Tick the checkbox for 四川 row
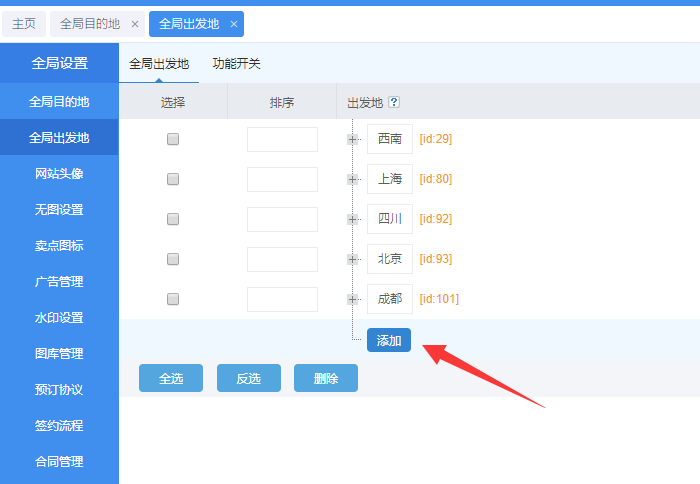700x484 pixels. click(x=173, y=219)
